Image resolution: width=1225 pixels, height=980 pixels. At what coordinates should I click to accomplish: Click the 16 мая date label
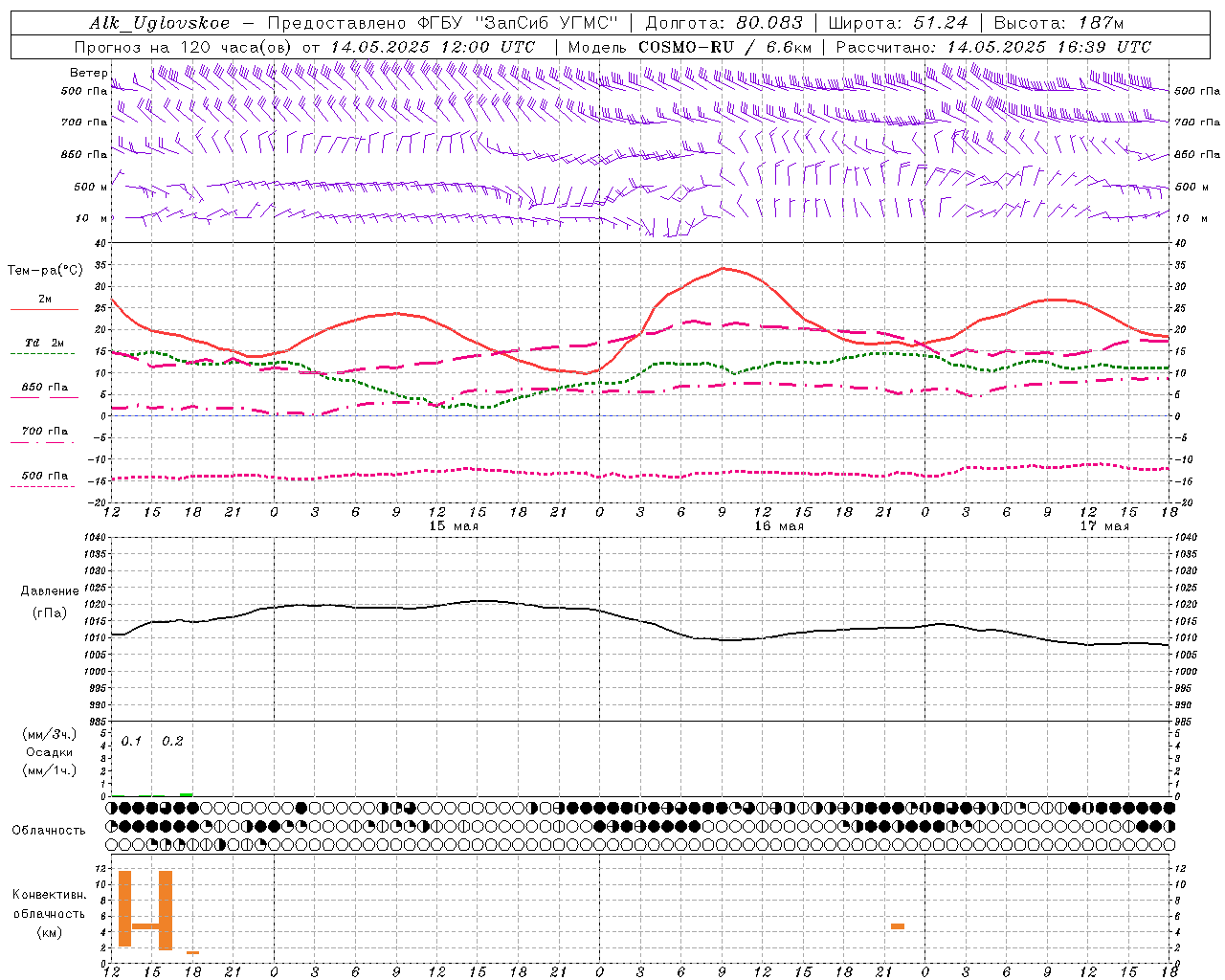(779, 526)
